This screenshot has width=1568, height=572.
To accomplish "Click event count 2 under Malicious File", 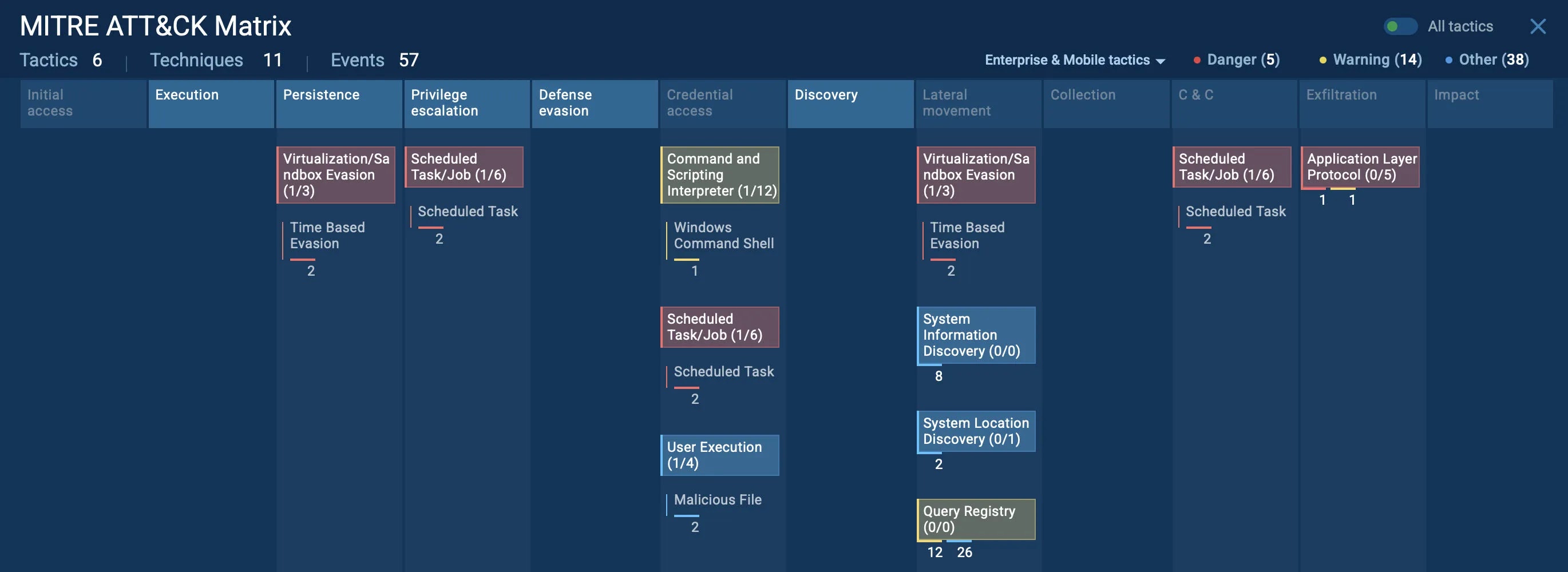I will [x=695, y=527].
